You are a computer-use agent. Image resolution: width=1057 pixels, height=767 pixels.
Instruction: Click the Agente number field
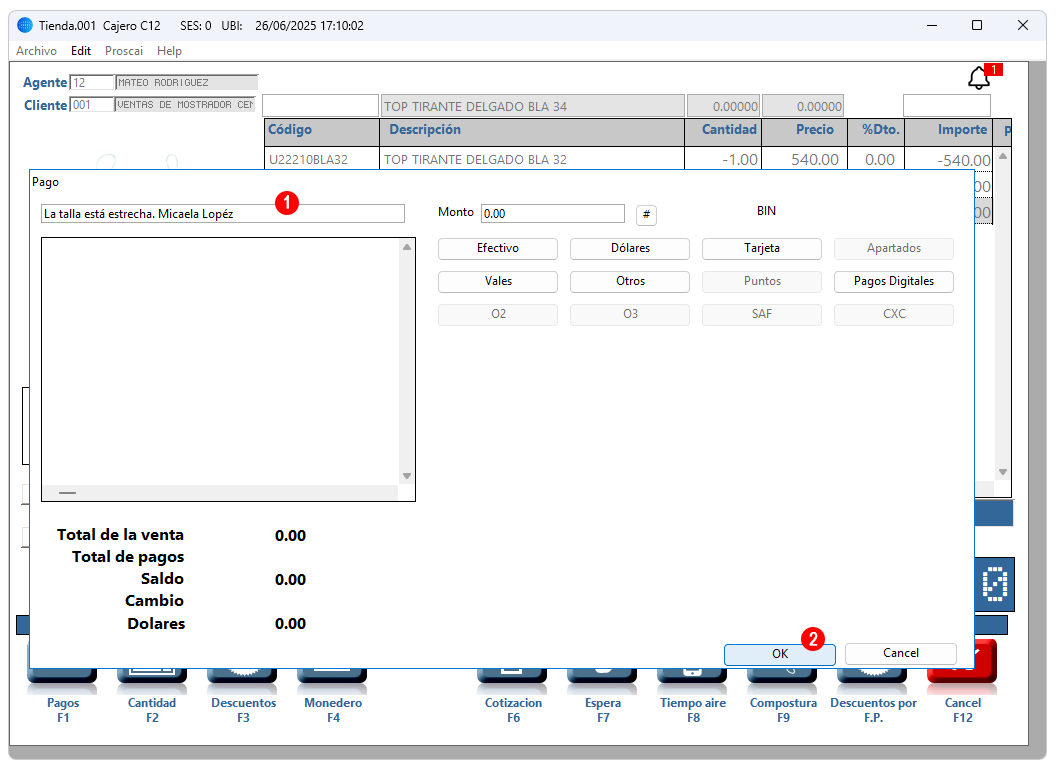point(92,82)
